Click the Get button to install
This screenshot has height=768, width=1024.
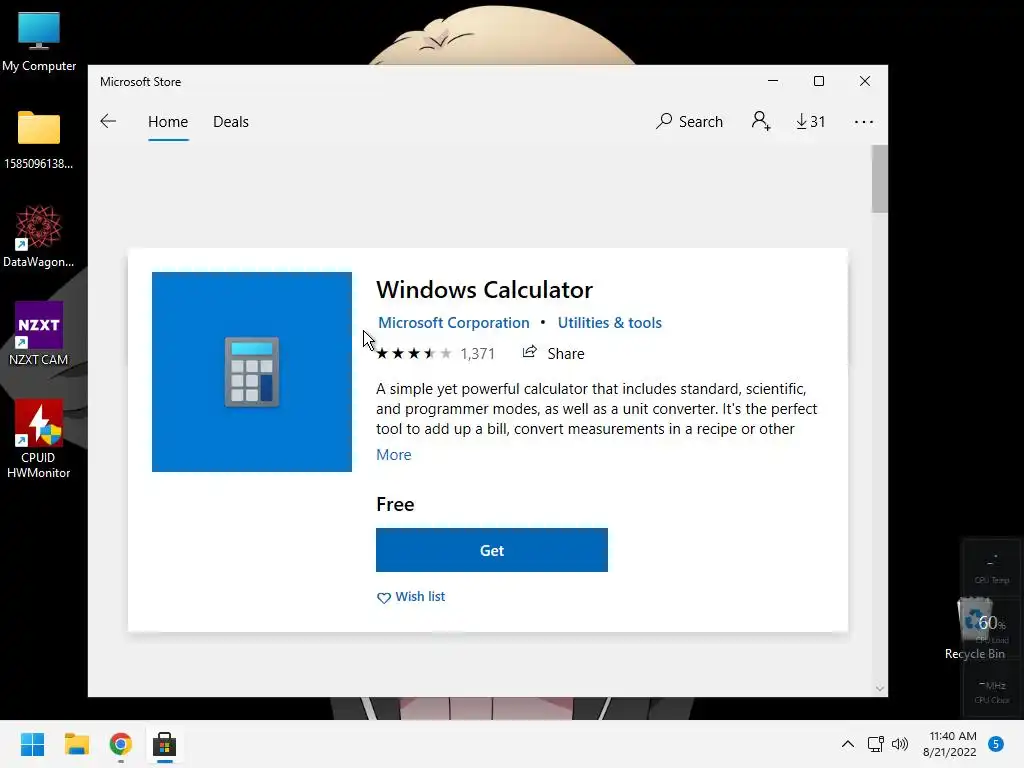click(x=492, y=550)
